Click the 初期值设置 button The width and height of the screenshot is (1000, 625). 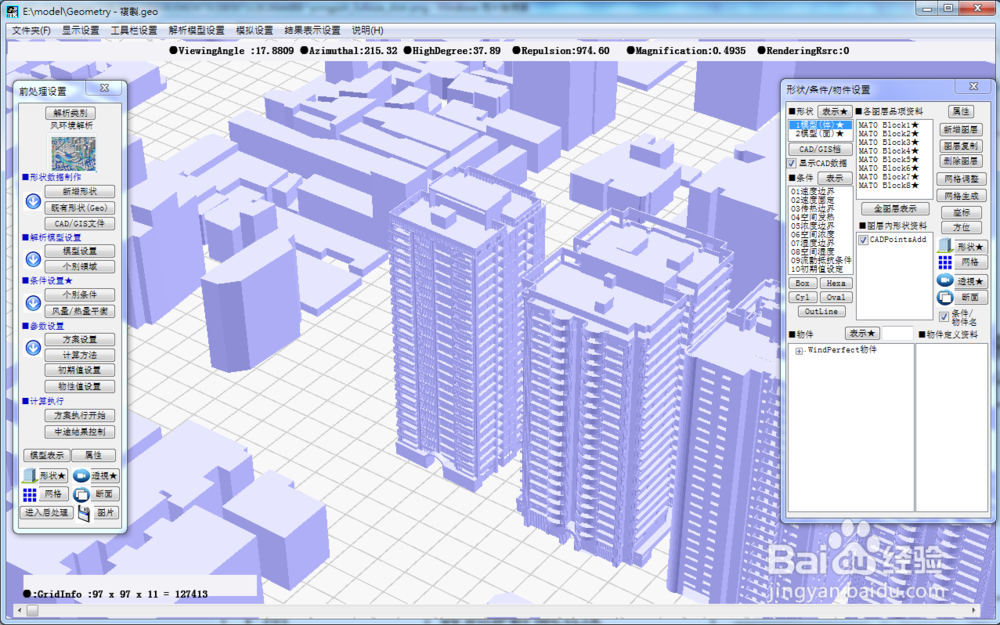click(x=80, y=371)
